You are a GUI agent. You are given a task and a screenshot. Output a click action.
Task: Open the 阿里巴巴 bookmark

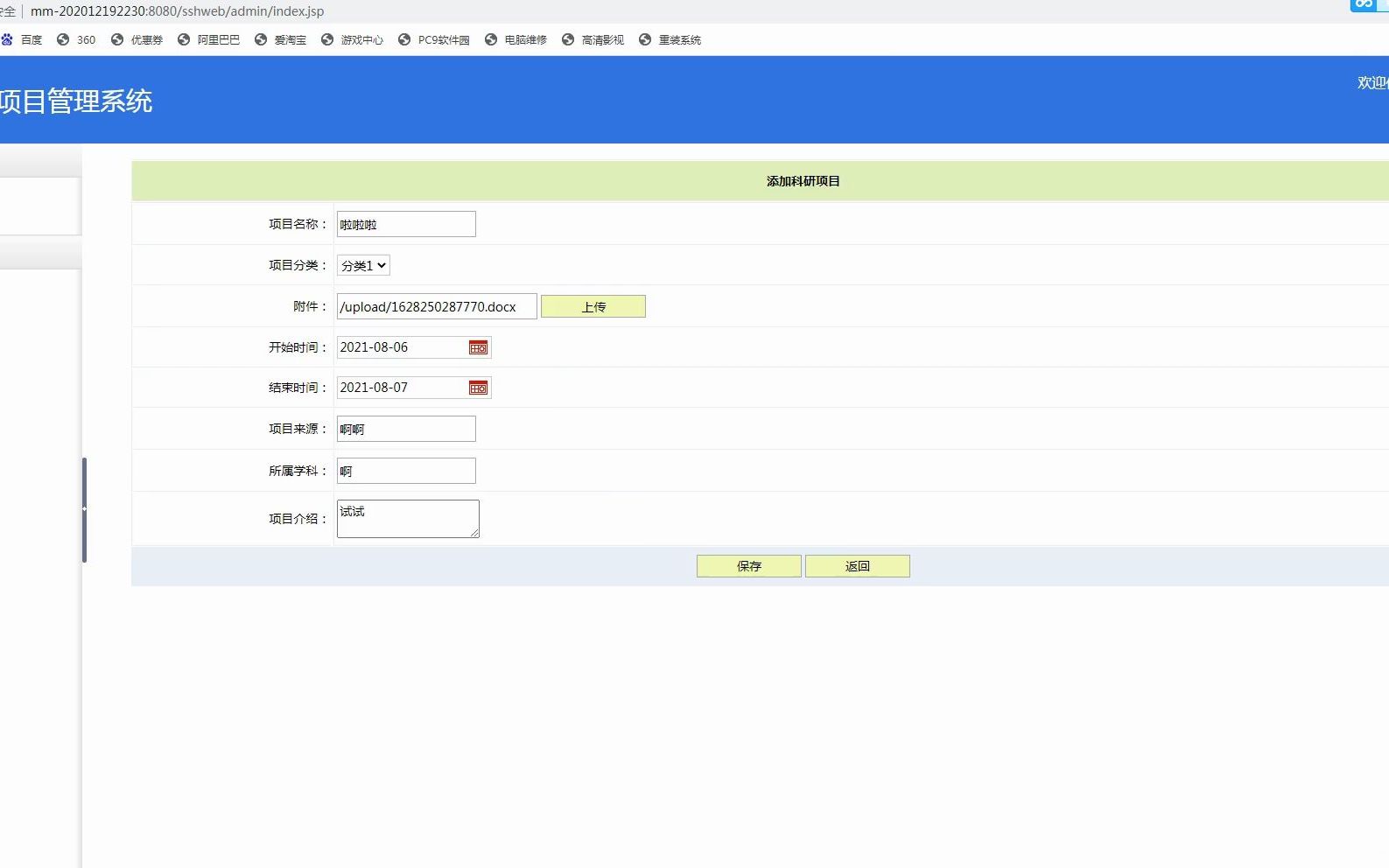point(208,39)
